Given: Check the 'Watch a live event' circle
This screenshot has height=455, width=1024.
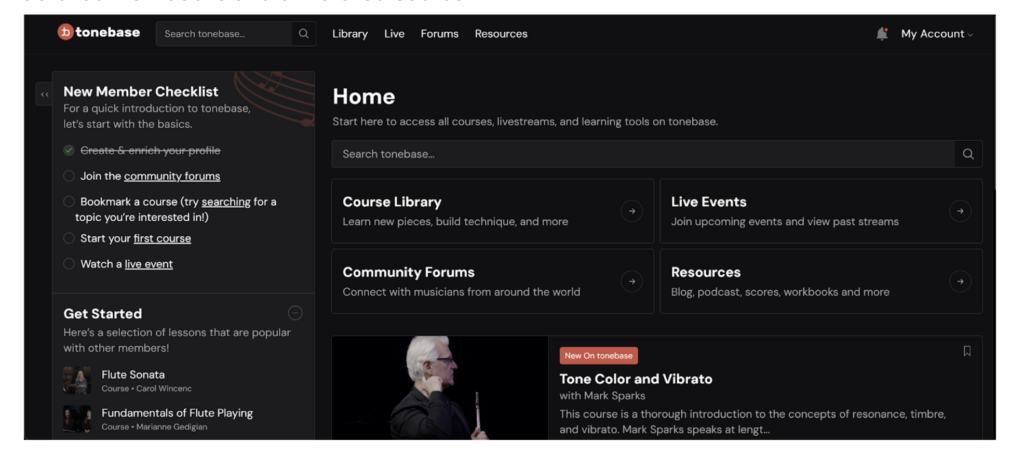Looking at the screenshot, I should [69, 264].
